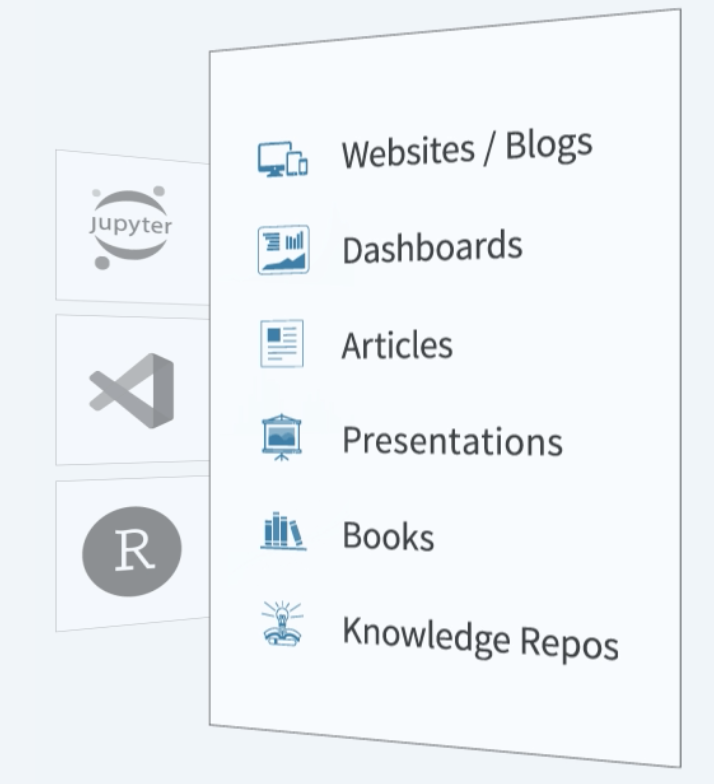Click the bookshelf icon next to Books
Screen dimensions: 714x784
tap(282, 532)
